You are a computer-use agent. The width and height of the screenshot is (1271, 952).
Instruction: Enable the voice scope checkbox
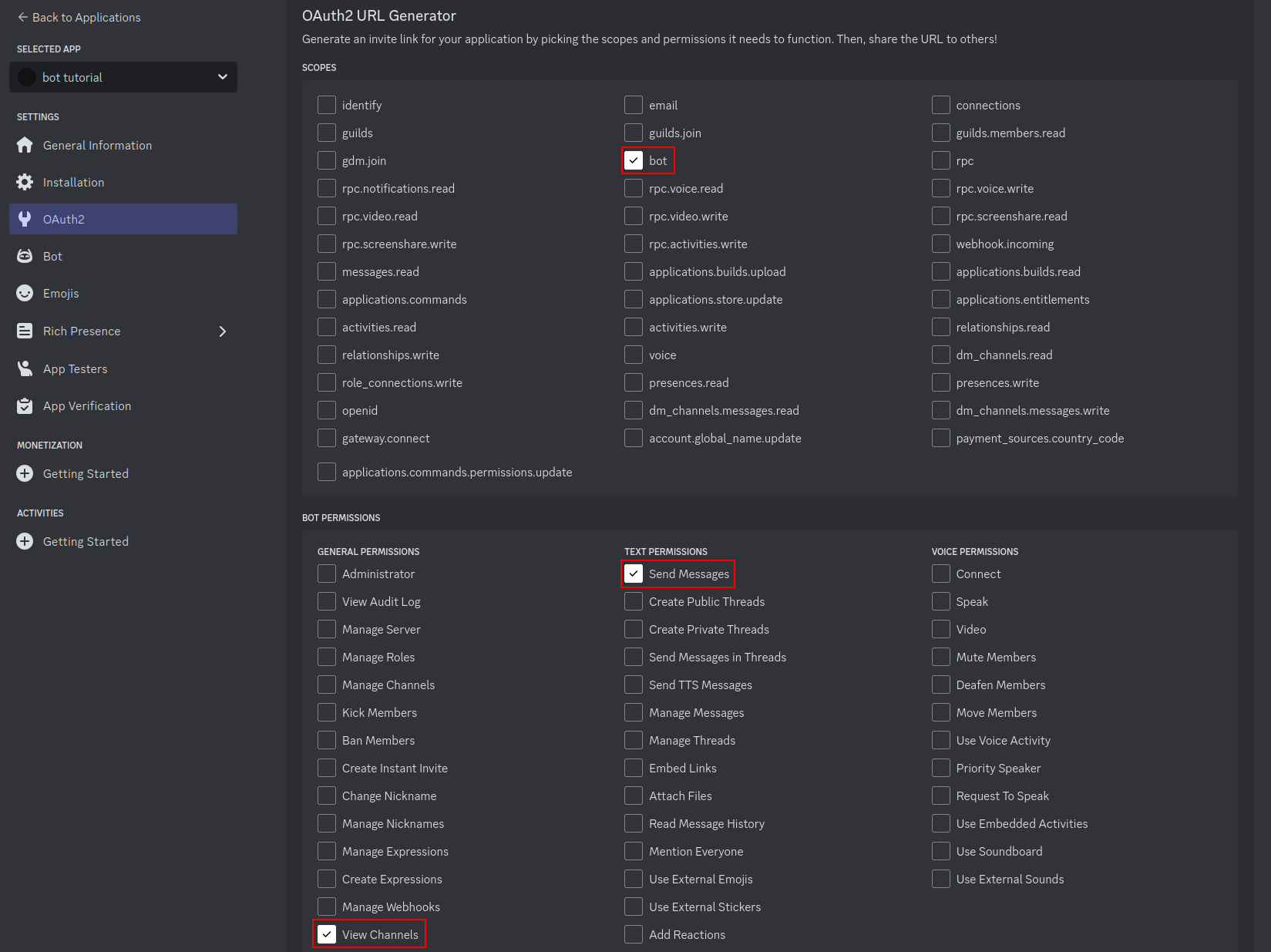(x=634, y=355)
